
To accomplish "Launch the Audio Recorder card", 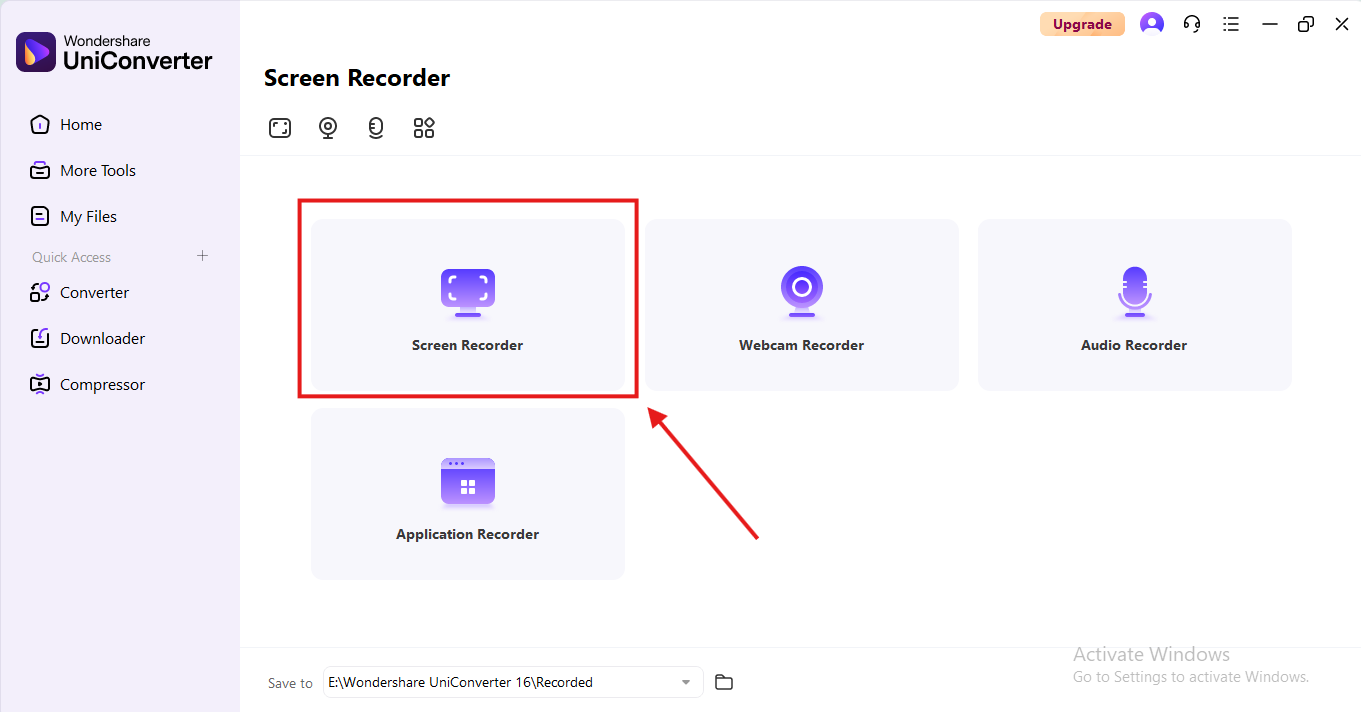I will pyautogui.click(x=1135, y=305).
